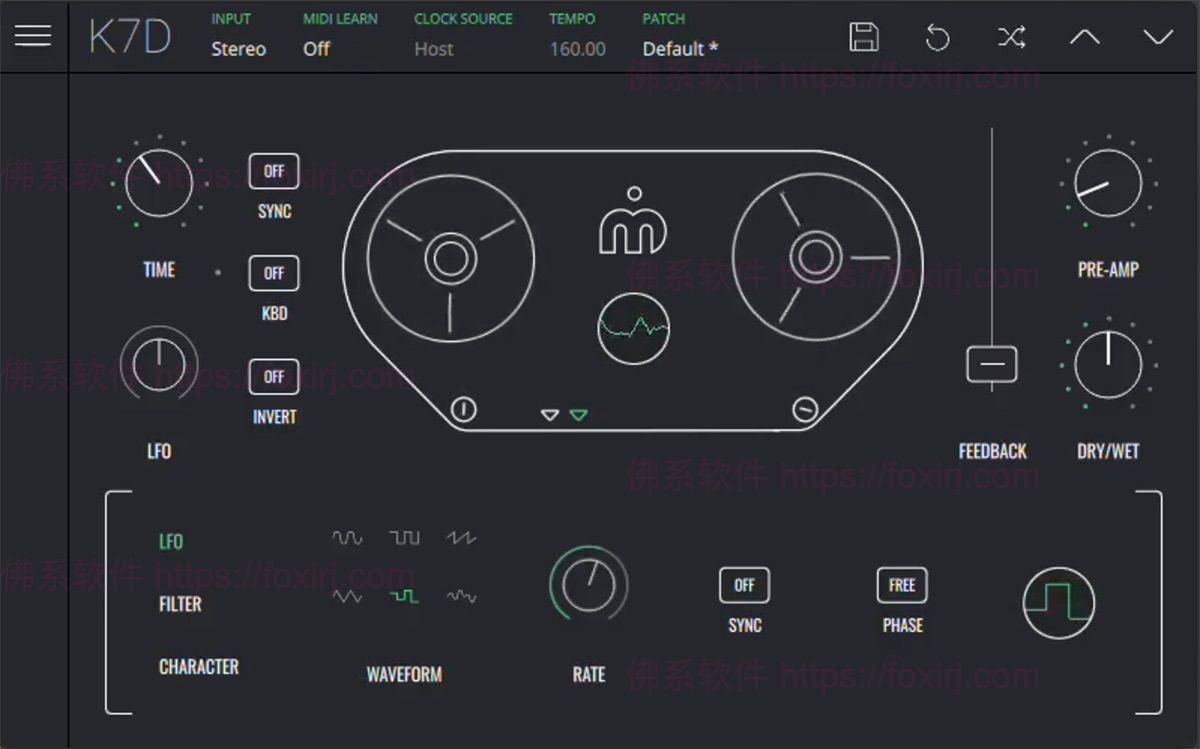Switch to the CHARACTER tab
Screen dimensions: 1200x749
coord(198,667)
